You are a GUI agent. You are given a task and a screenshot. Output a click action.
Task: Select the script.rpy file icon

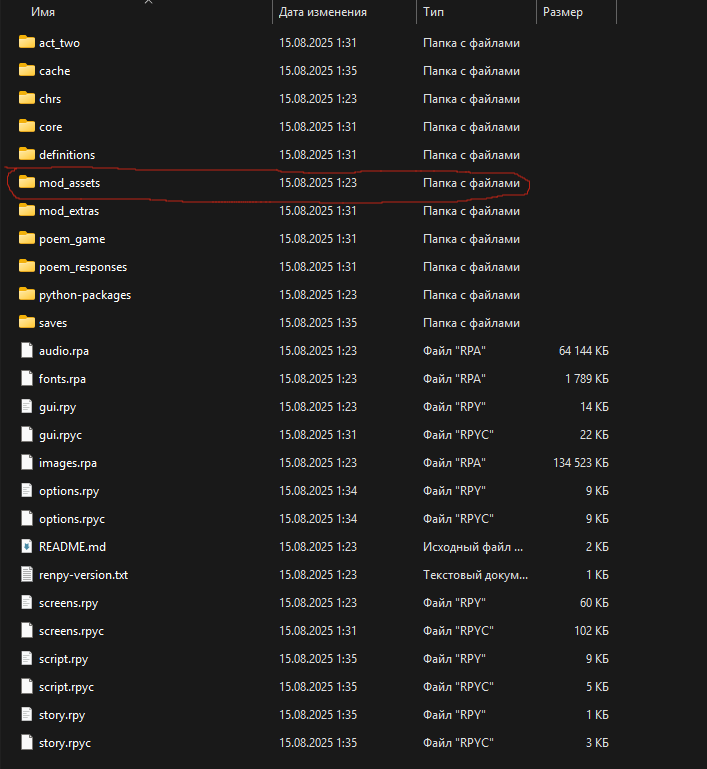click(x=27, y=658)
